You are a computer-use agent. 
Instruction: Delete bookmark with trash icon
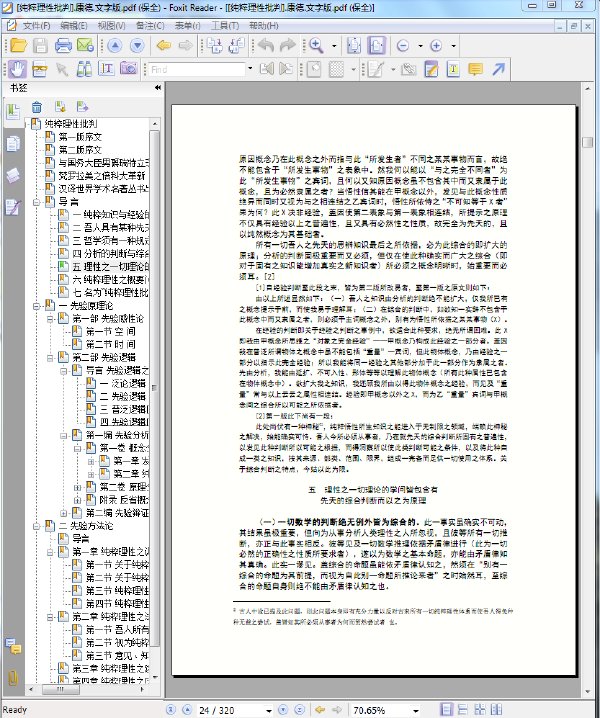(37, 107)
